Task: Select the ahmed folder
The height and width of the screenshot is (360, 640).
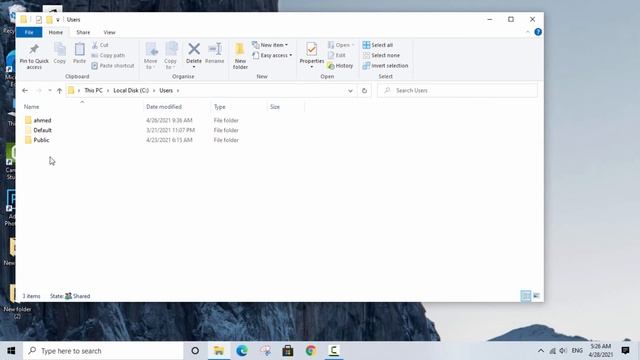Action: (42, 120)
